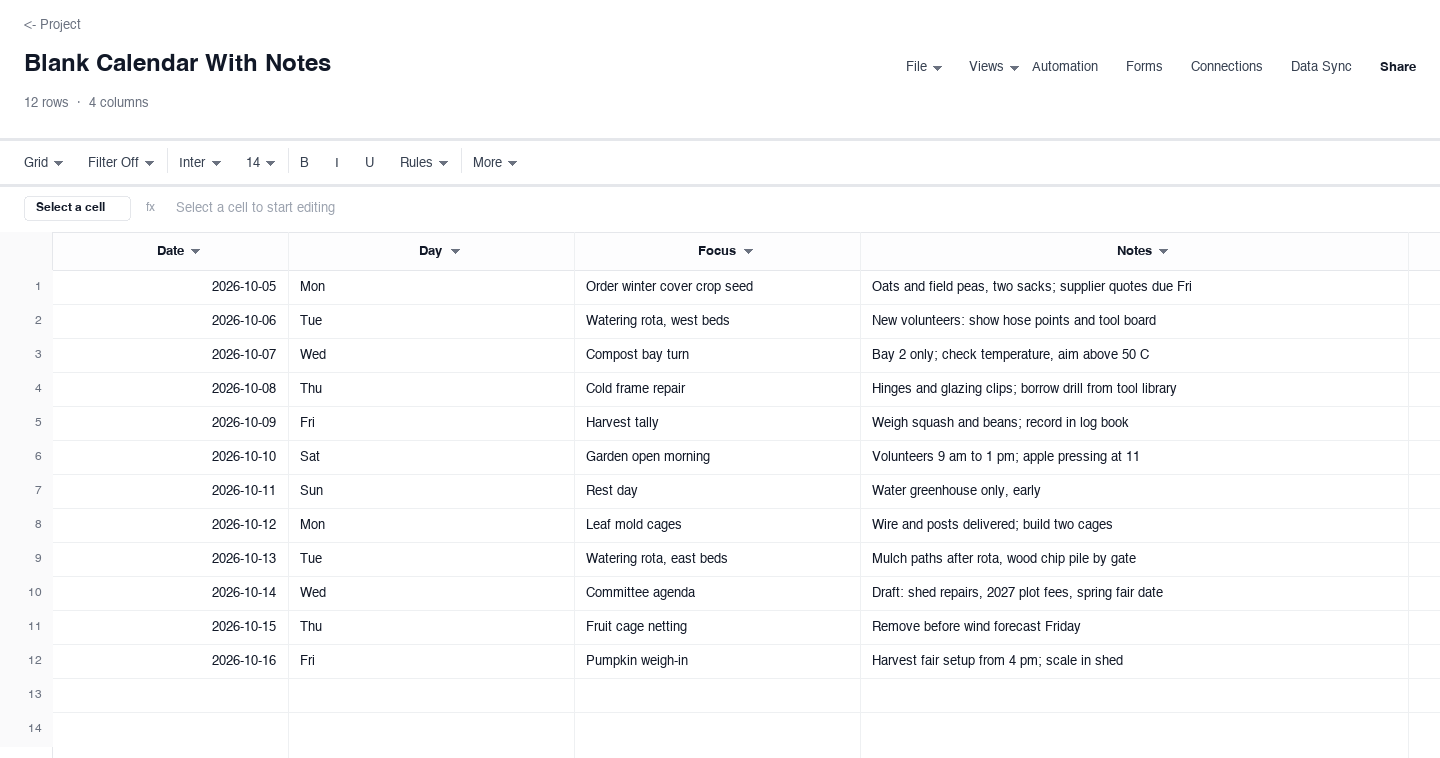Image resolution: width=1440 pixels, height=758 pixels.
Task: Open Connections
Action: tap(1226, 67)
